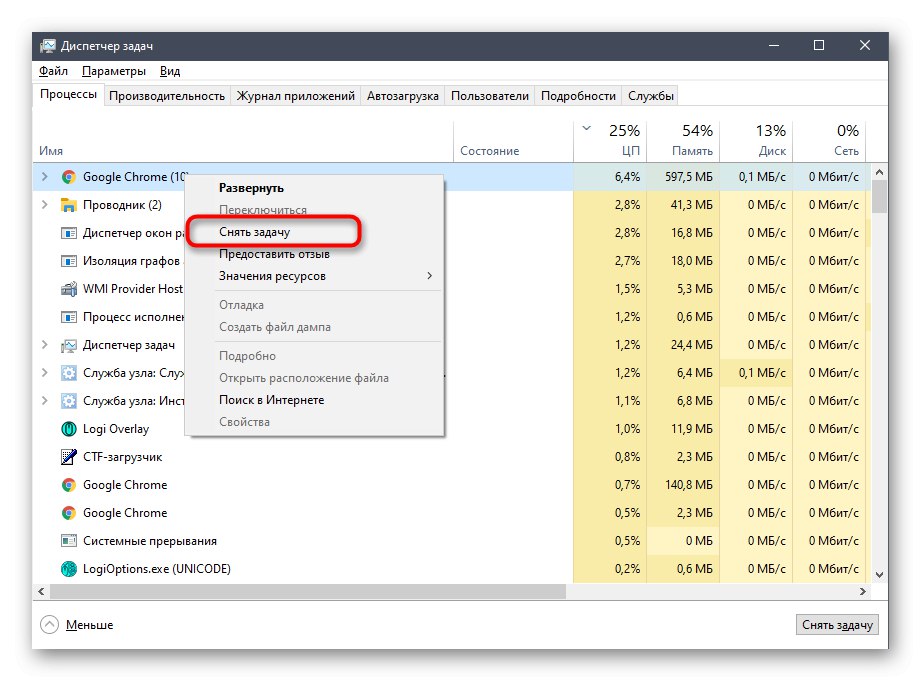Switch to the Производительность tab
Viewport: 921px width, 681px height.
click(x=166, y=95)
